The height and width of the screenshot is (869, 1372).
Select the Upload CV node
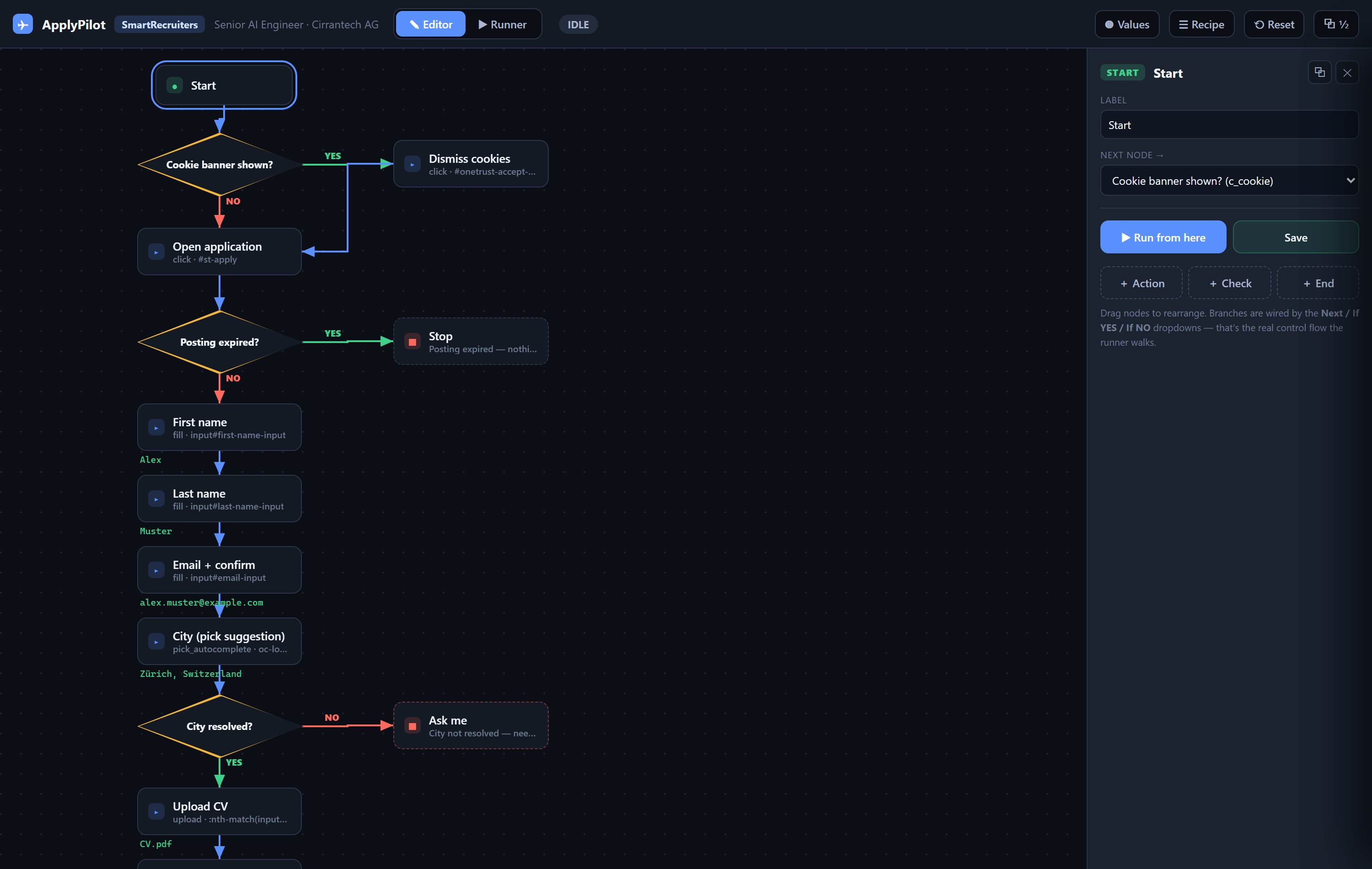220,812
